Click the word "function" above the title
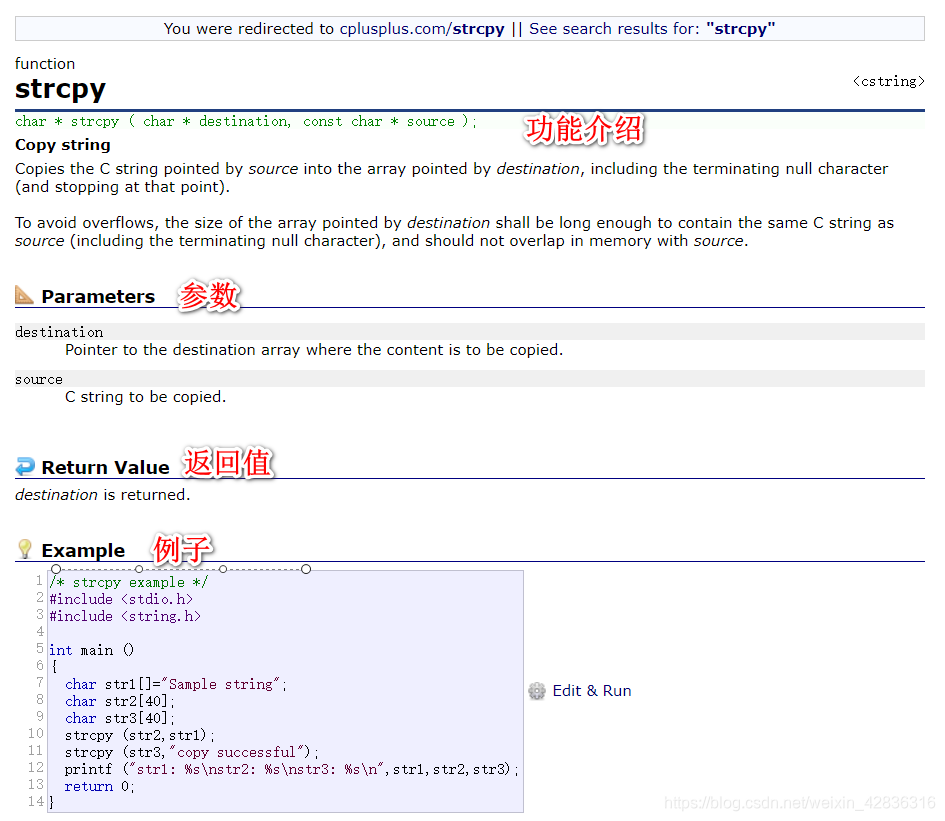The width and height of the screenshot is (945, 821). point(45,64)
